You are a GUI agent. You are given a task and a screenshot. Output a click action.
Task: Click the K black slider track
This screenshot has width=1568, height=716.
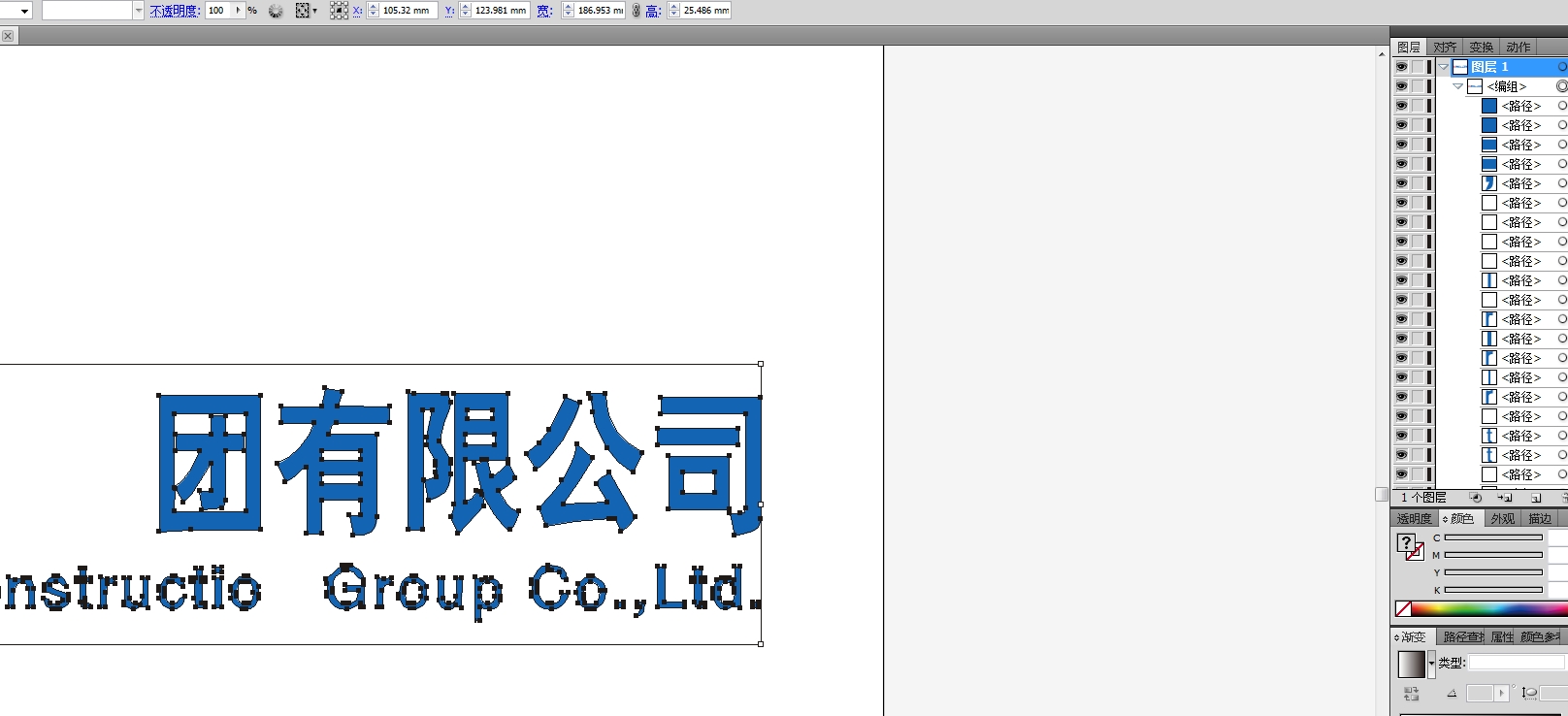click(x=1493, y=590)
